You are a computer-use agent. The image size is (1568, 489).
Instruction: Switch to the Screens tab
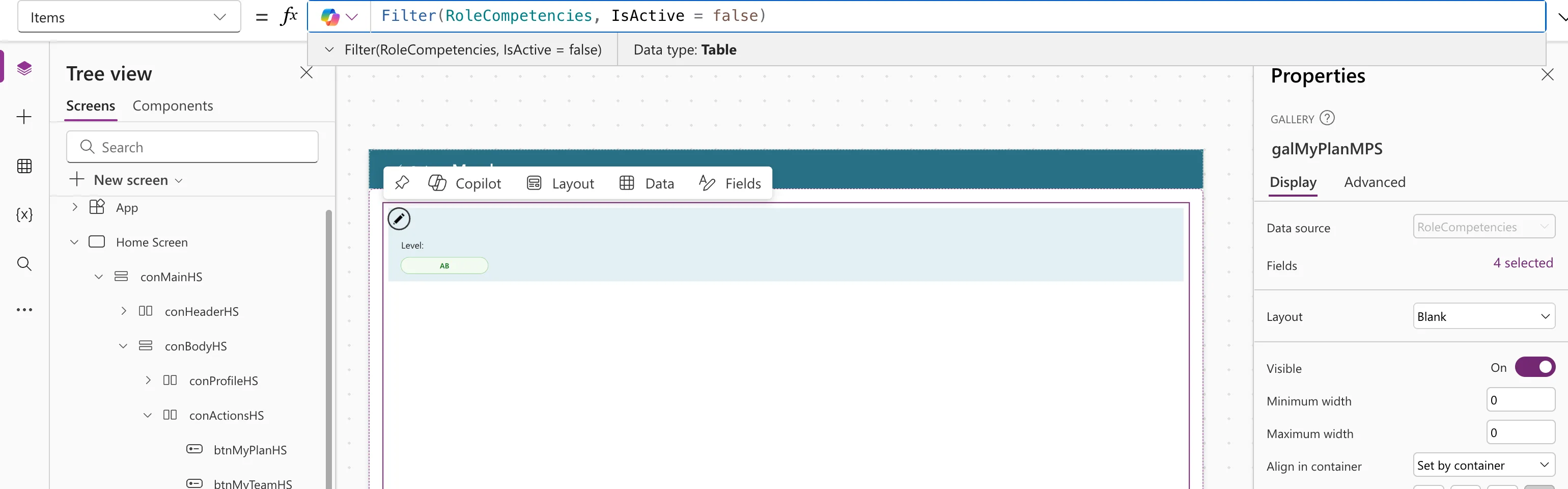(x=91, y=106)
